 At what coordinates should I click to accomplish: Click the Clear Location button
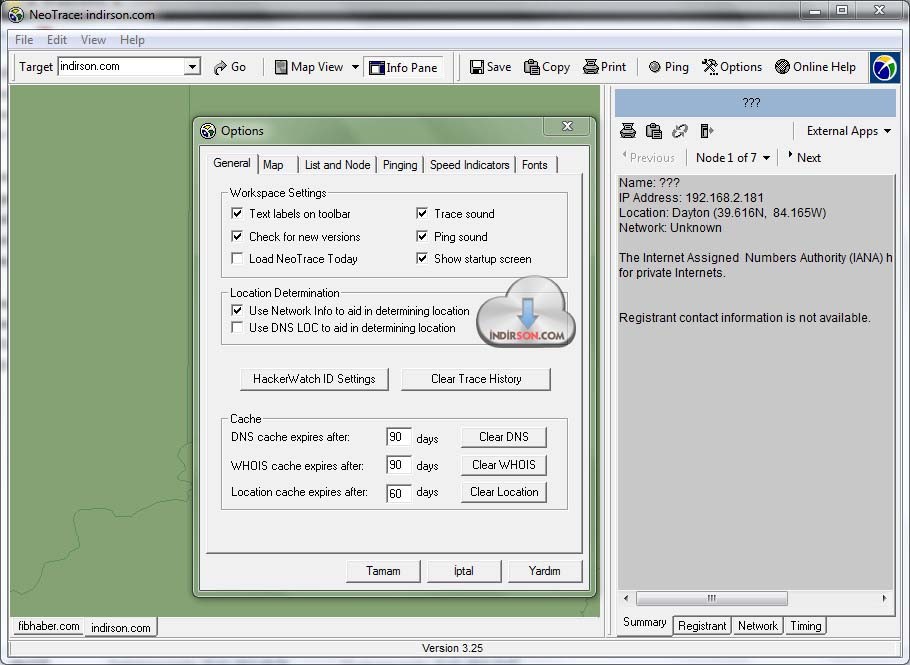(x=504, y=492)
